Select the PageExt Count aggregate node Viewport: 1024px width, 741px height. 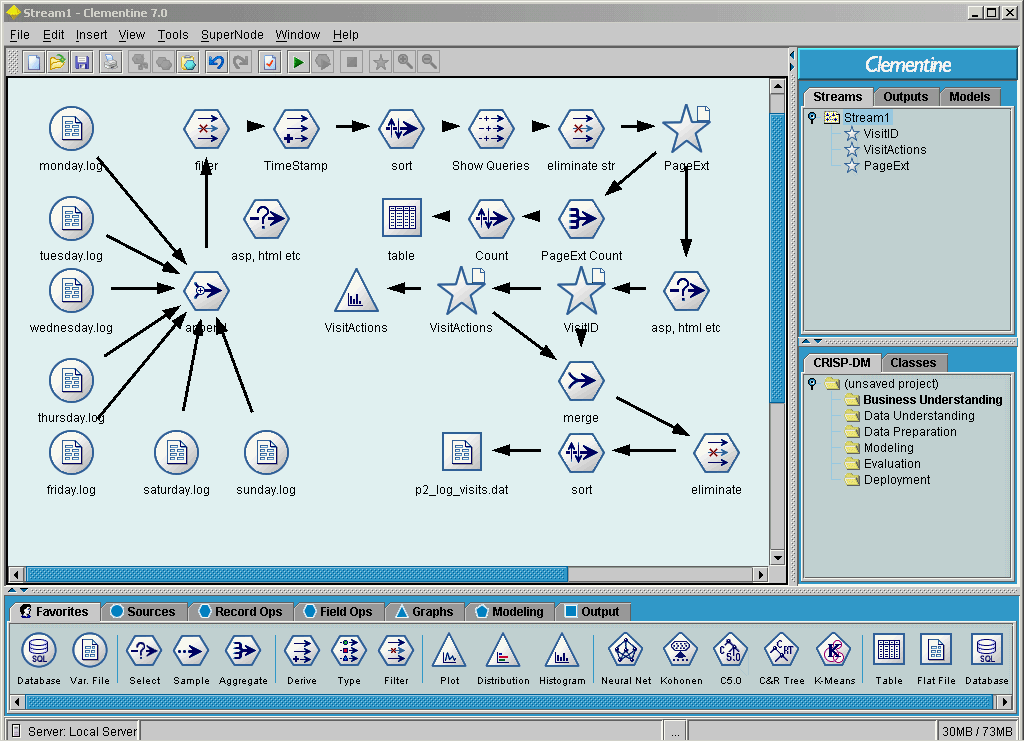pyautogui.click(x=581, y=219)
